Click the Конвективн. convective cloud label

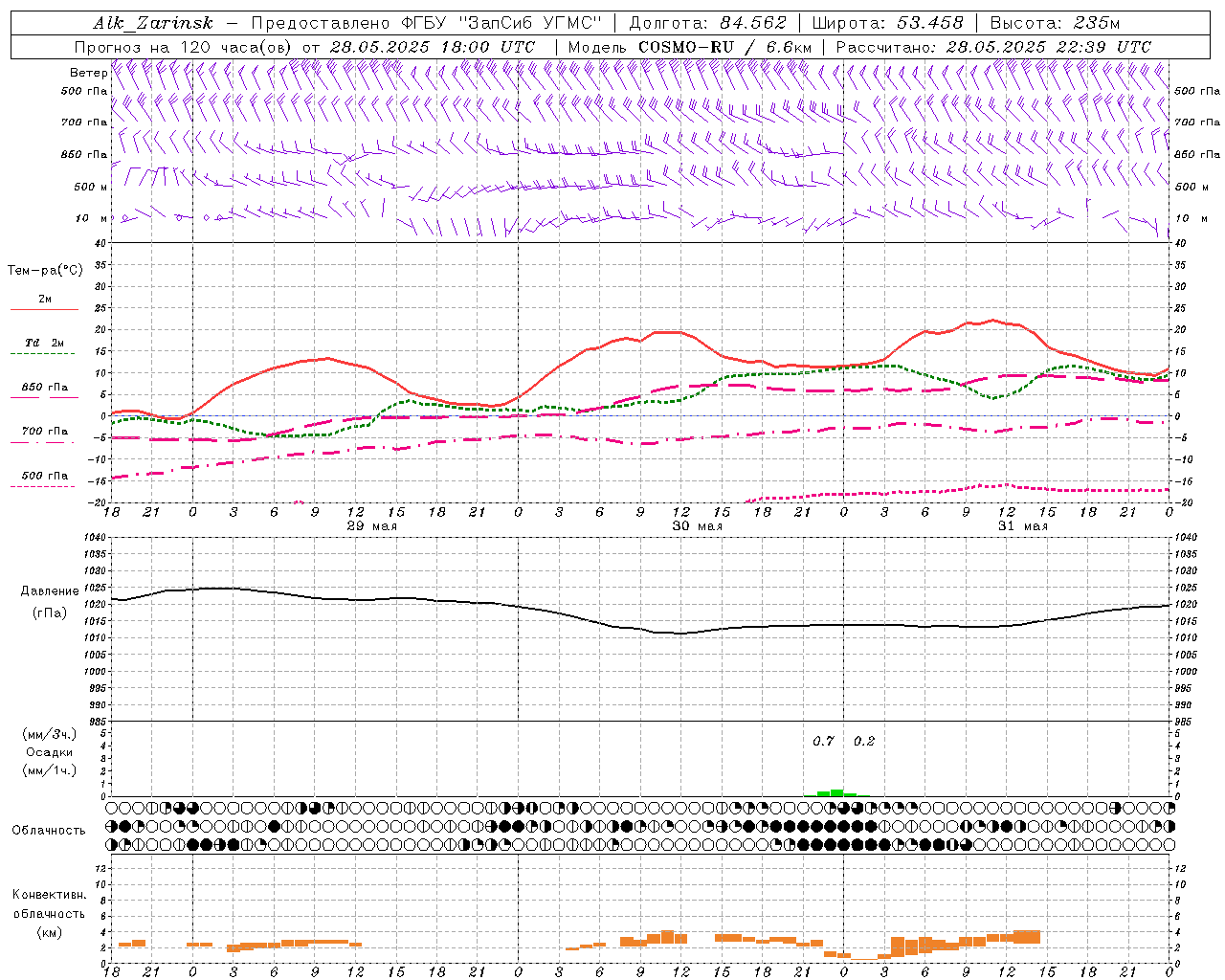pos(49,895)
